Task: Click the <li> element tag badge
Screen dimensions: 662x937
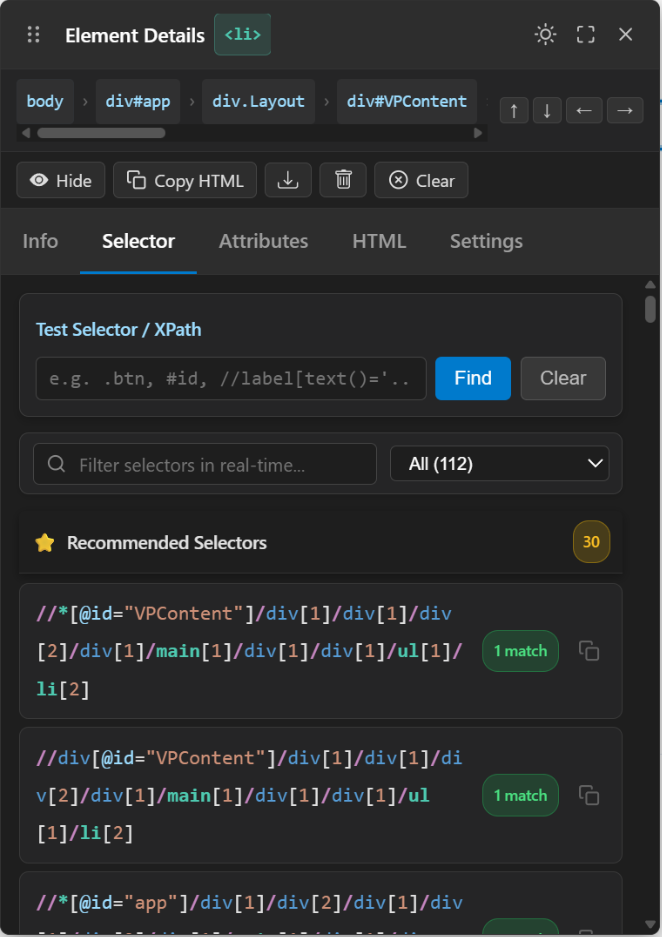Action: (x=243, y=35)
